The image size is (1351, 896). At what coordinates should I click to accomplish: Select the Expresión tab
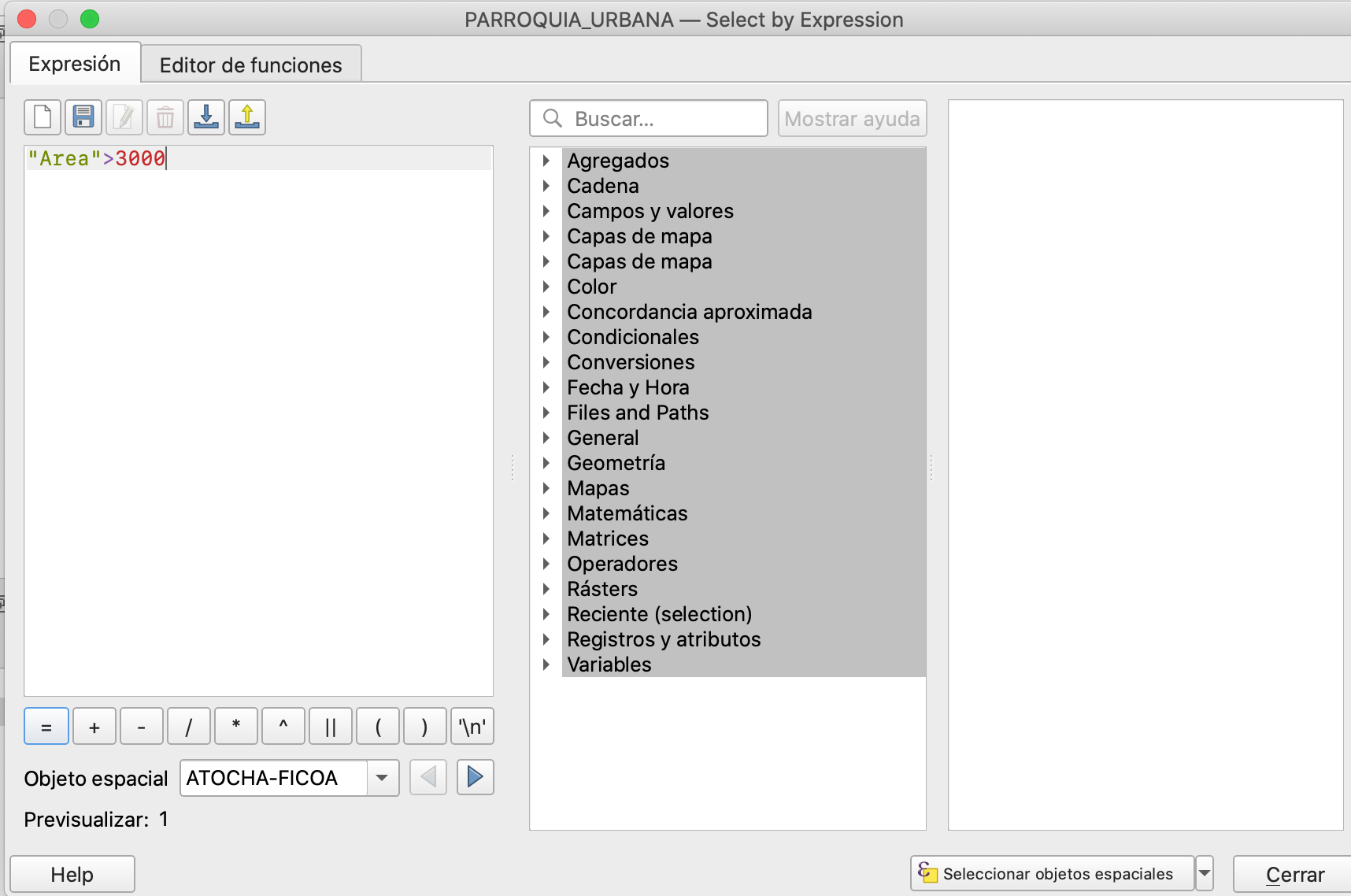pyautogui.click(x=75, y=64)
